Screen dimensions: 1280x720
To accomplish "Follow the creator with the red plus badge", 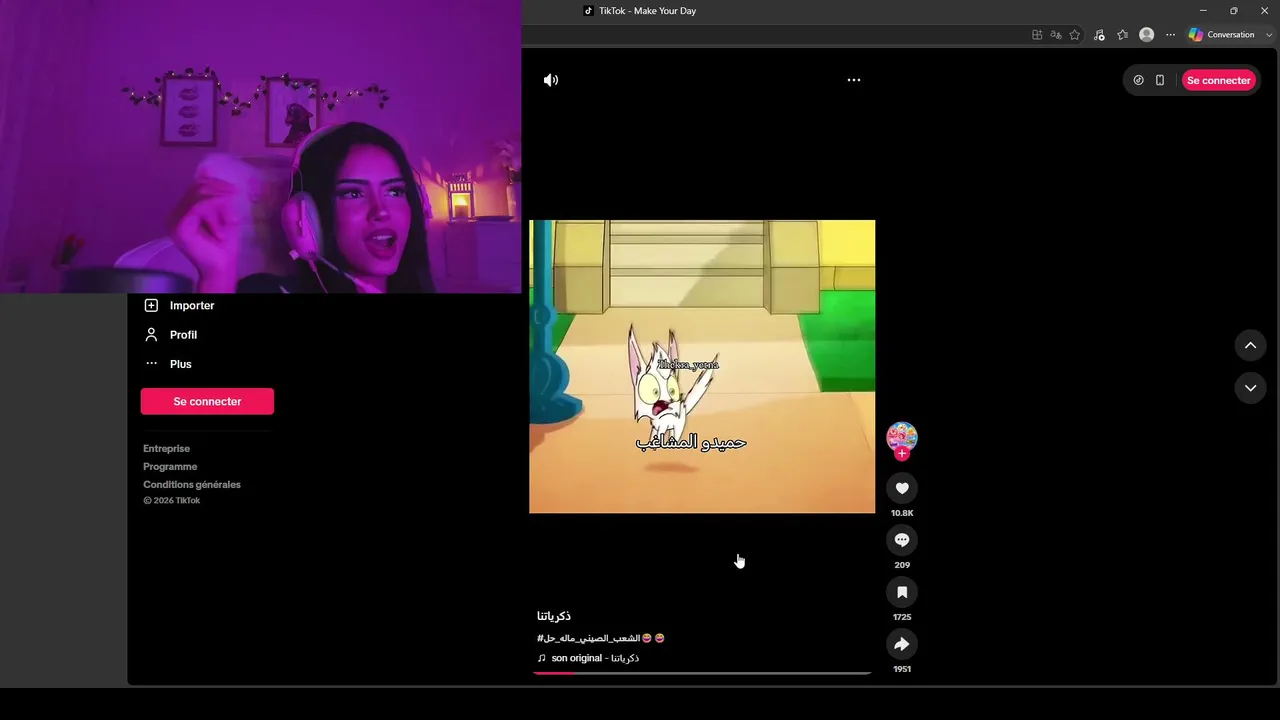I will tap(902, 454).
